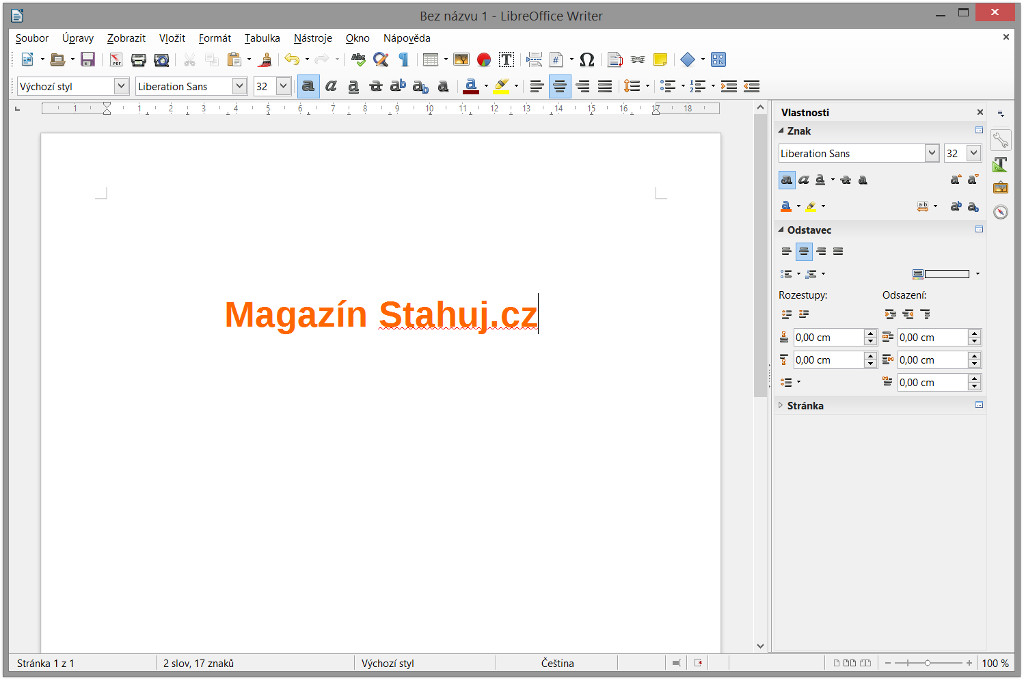
Task: Activate the Clone Formatting paintbrush
Action: pyautogui.click(x=265, y=59)
